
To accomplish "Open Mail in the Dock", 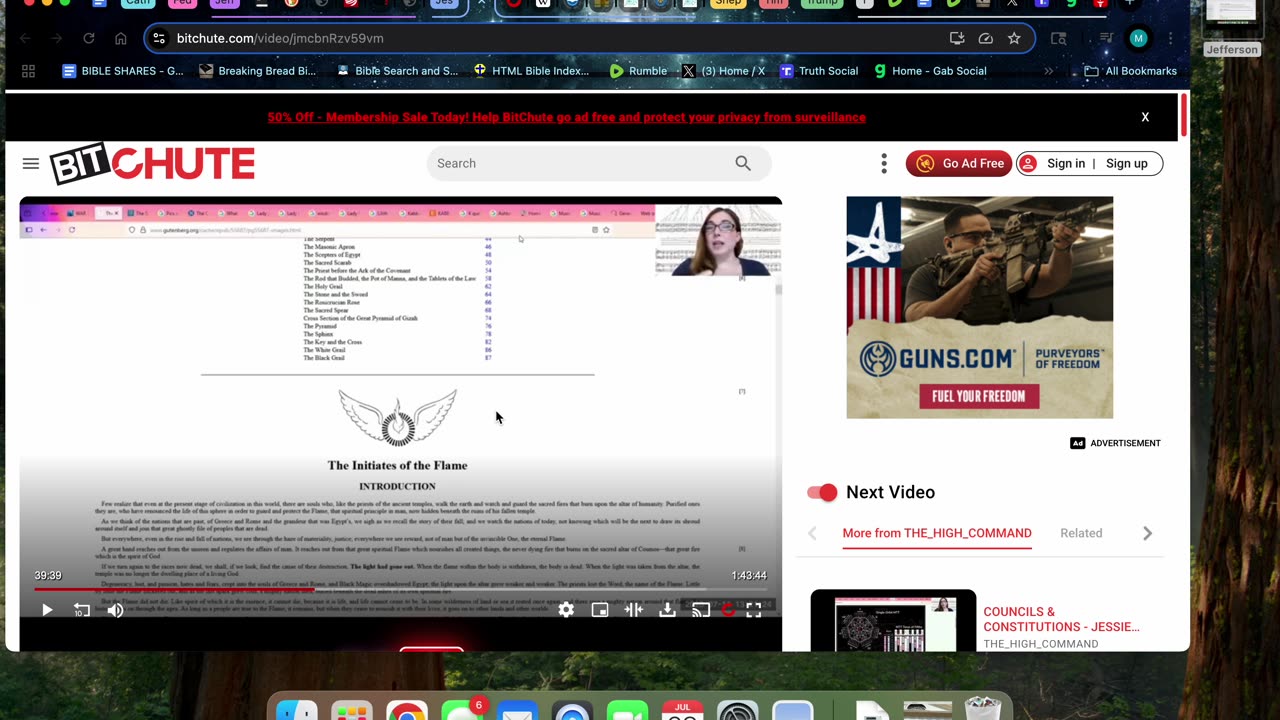I will tap(516, 712).
